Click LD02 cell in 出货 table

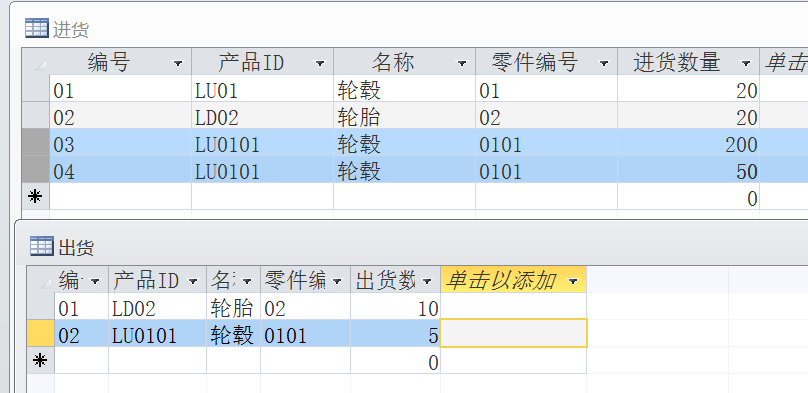click(157, 306)
